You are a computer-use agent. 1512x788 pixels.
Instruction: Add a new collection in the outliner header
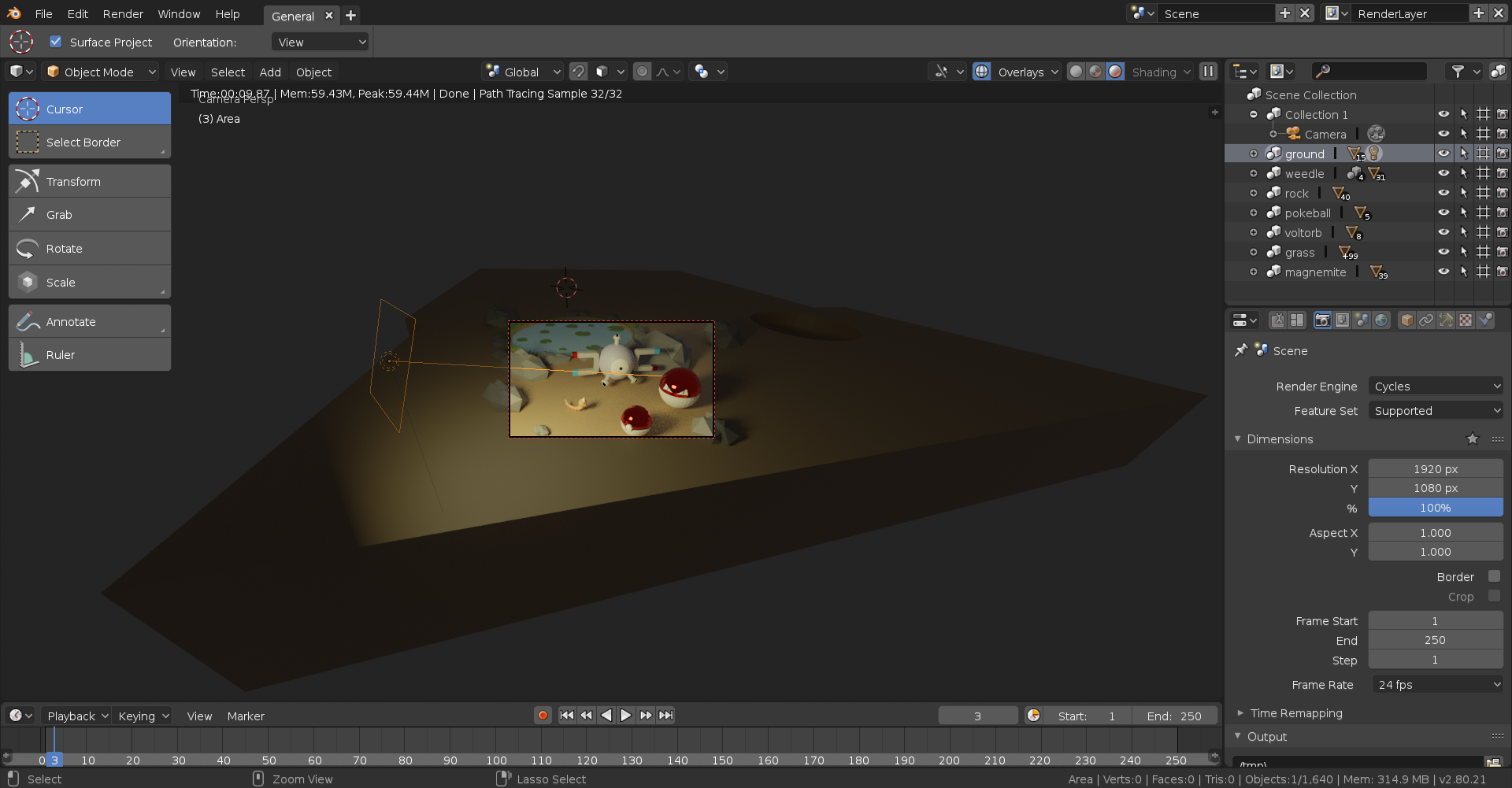click(x=1498, y=72)
